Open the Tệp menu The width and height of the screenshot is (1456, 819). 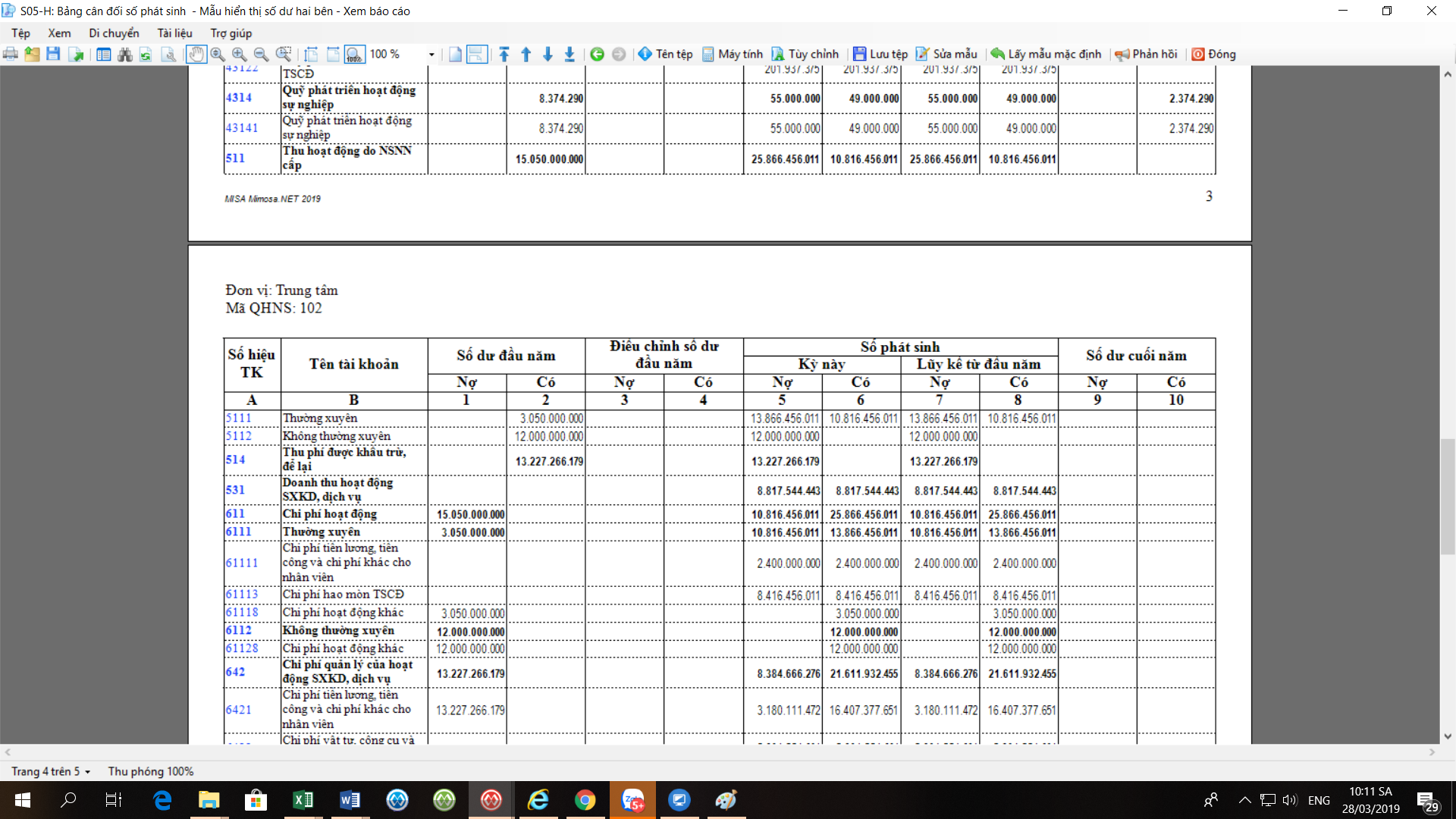(x=20, y=33)
